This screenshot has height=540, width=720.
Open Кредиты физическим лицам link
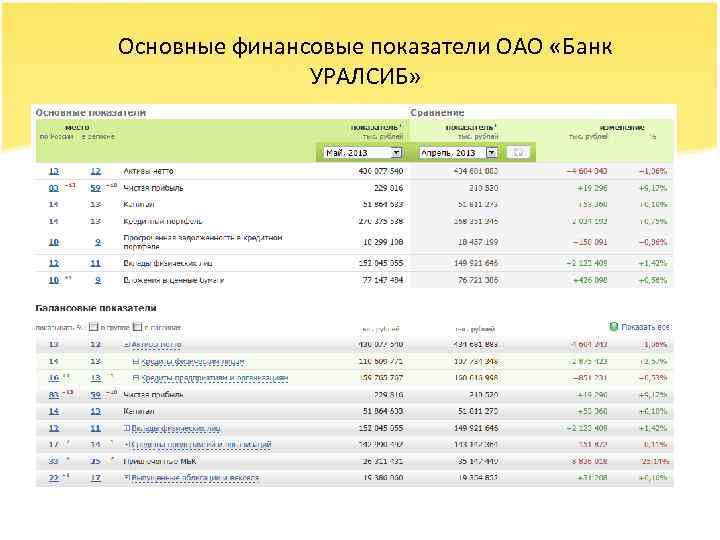pyautogui.click(x=193, y=362)
